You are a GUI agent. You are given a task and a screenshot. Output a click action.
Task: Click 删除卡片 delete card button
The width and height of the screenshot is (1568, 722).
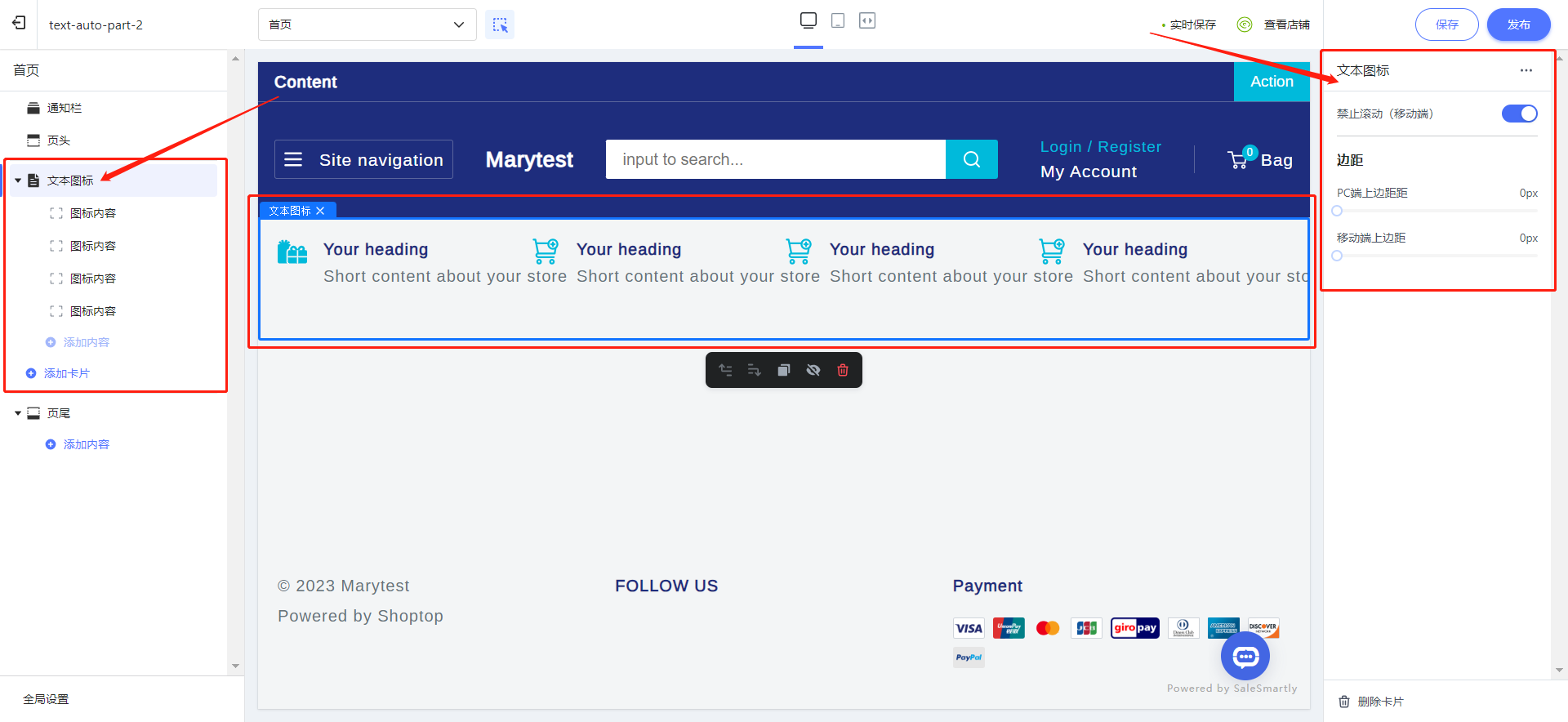coord(1371,702)
